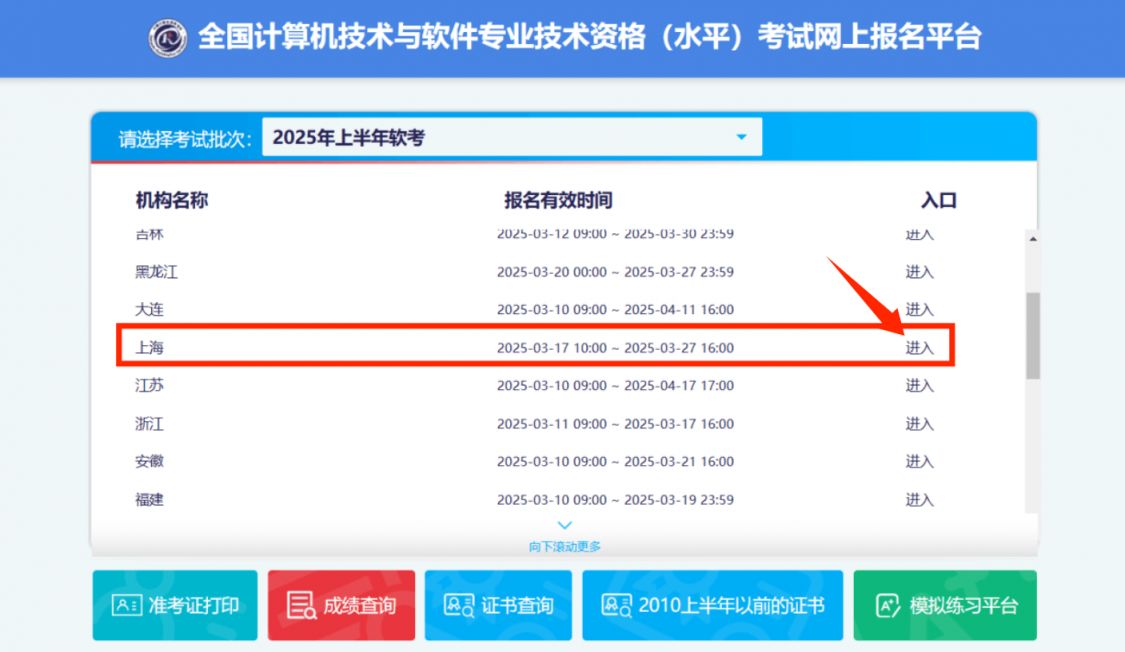Click the 请选择考试批次 label
The image size is (1125, 652).
pos(184,138)
